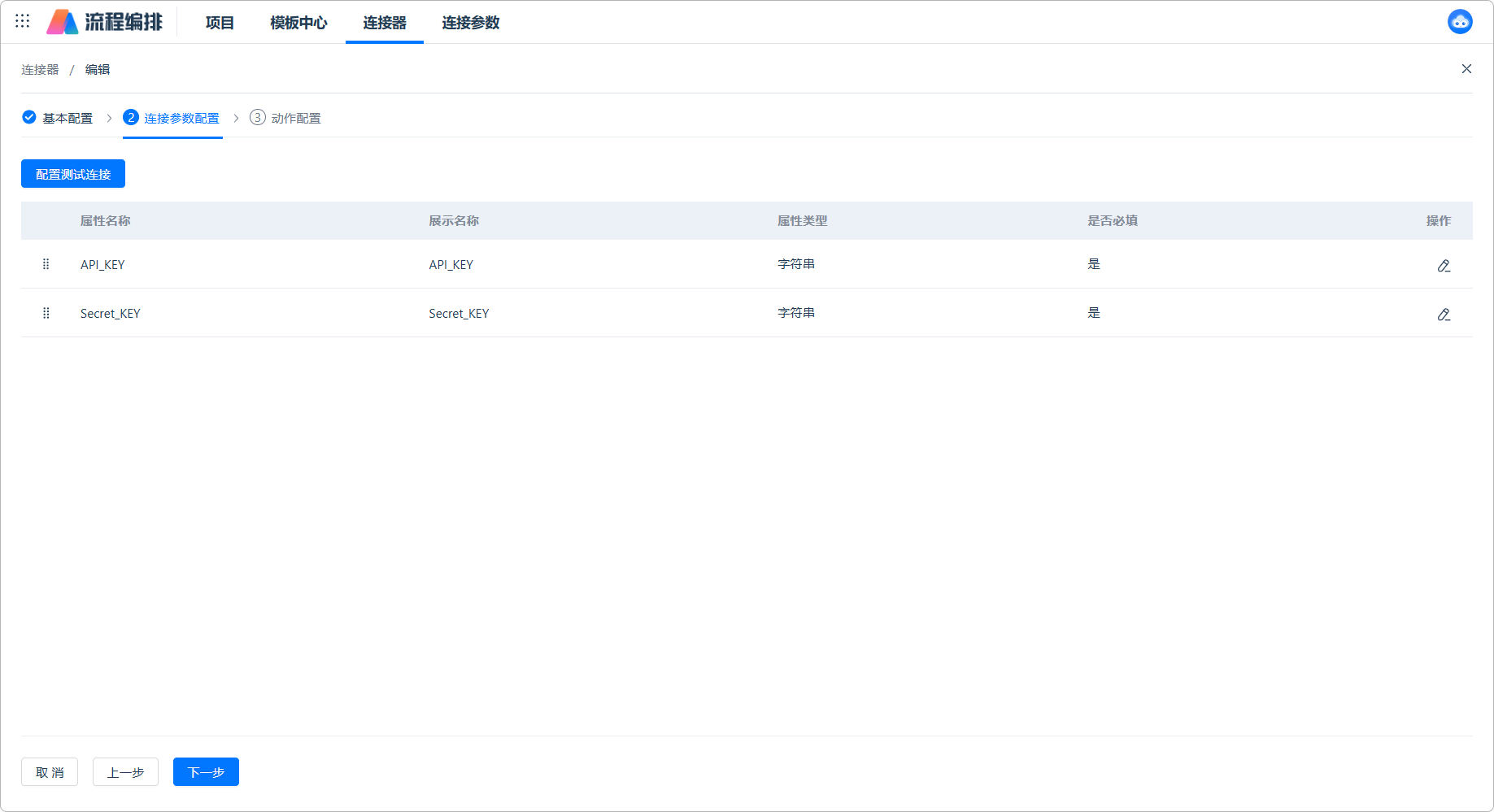Open the app launcher grid icon
The height and width of the screenshot is (812, 1494).
tap(23, 21)
